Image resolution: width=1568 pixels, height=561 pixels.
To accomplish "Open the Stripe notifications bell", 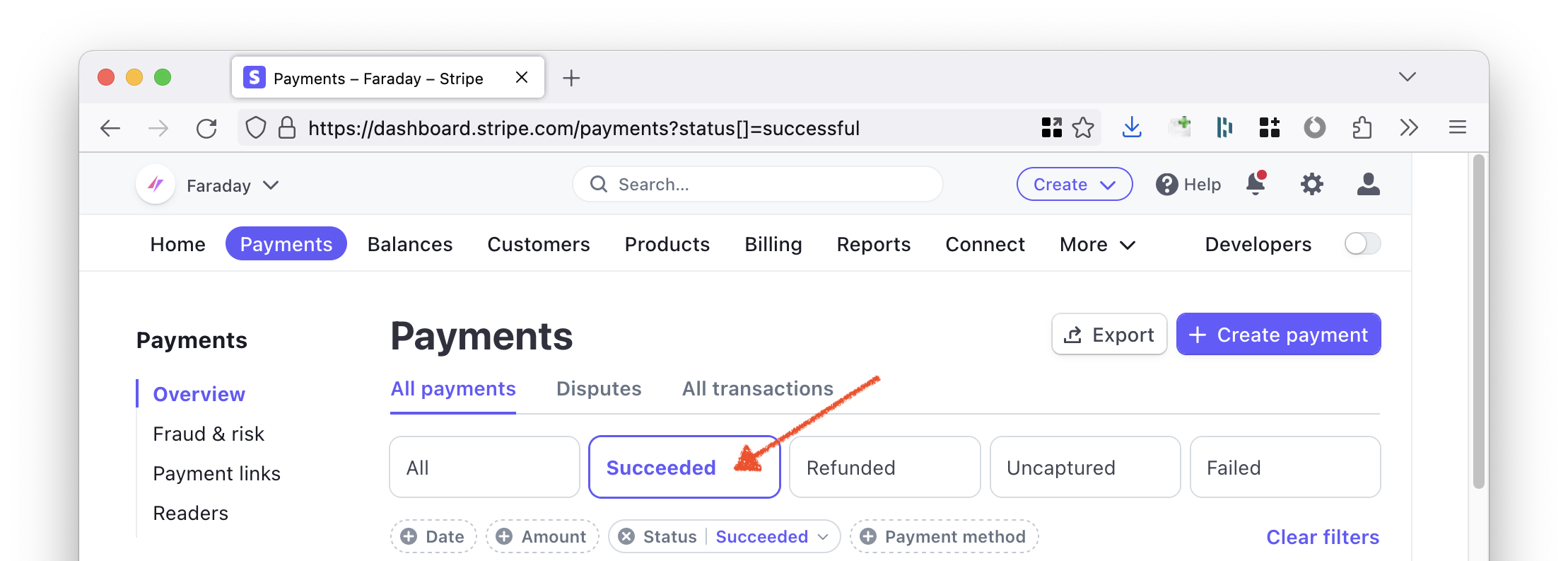I will [x=1256, y=184].
